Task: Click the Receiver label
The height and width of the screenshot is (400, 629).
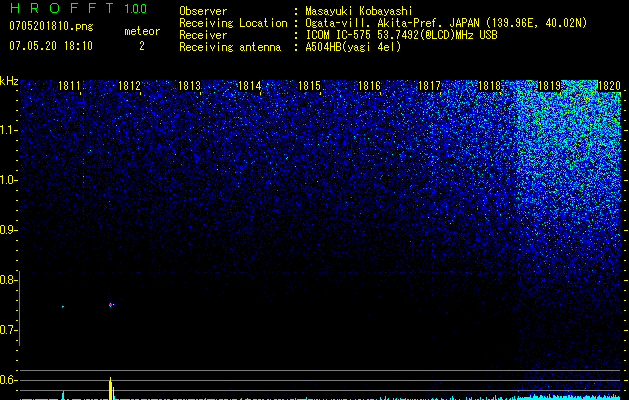Action: (x=203, y=35)
